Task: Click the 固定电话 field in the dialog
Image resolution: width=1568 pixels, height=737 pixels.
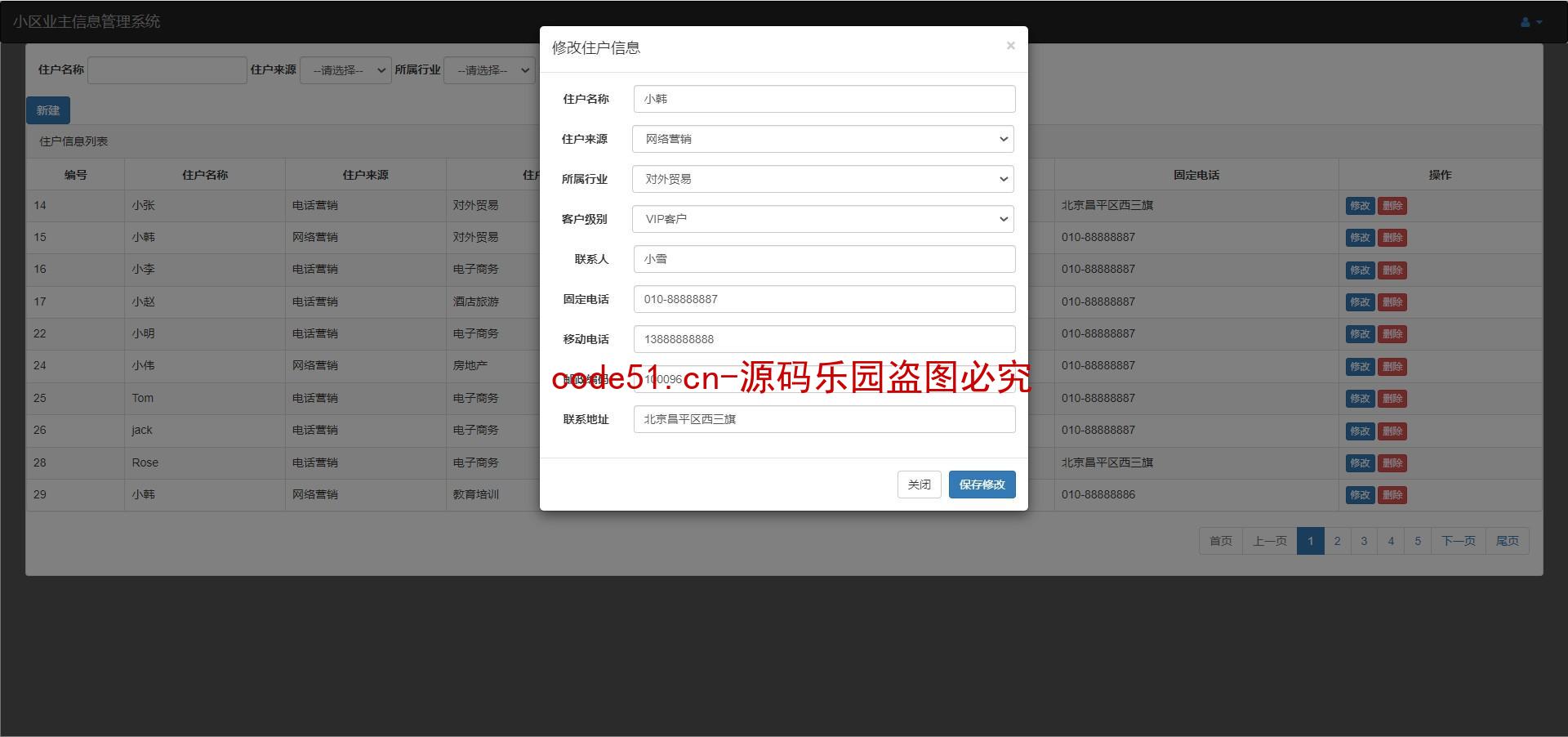Action: click(x=824, y=299)
